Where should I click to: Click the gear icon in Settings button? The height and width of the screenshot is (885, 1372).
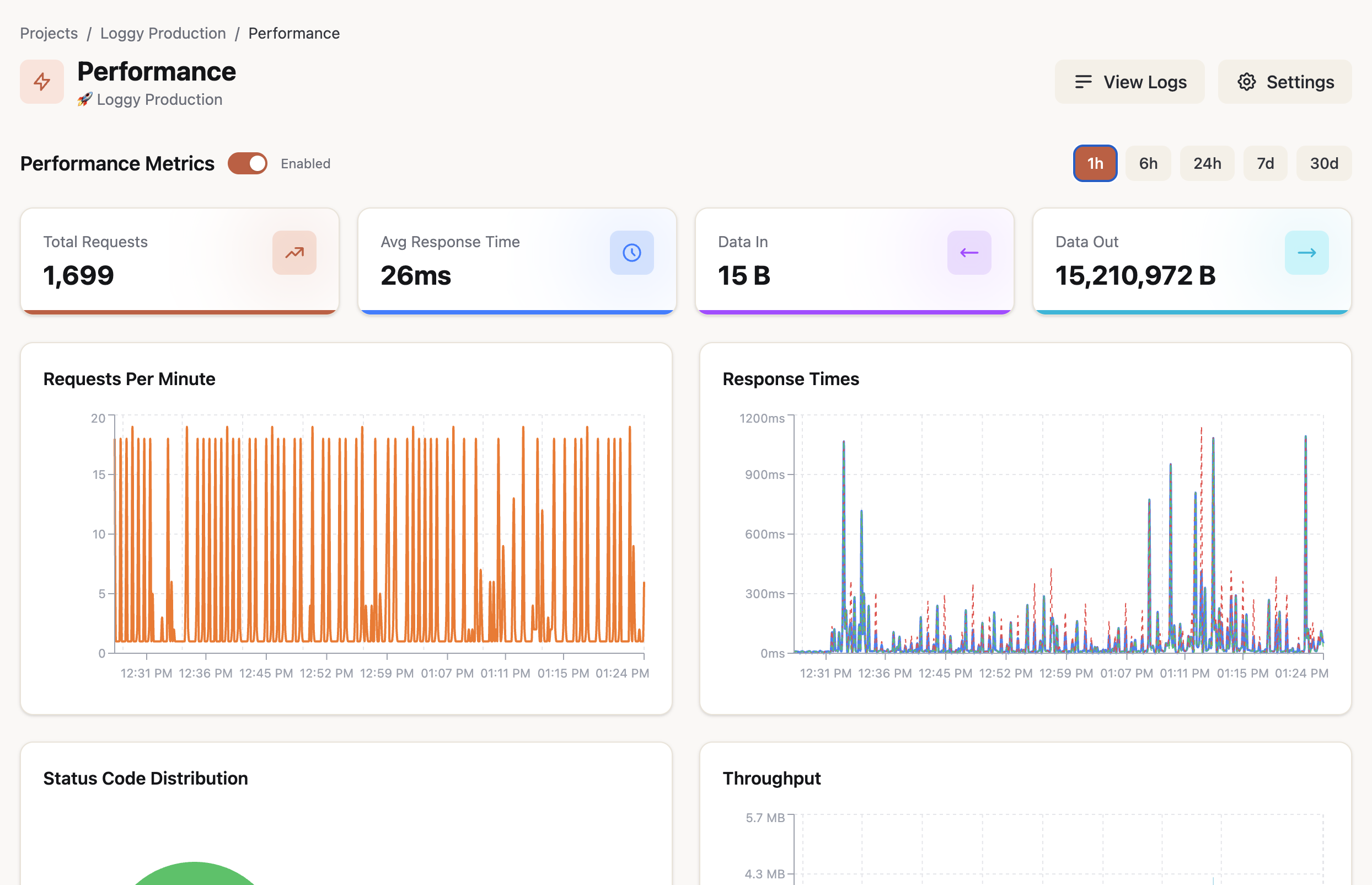[1246, 82]
